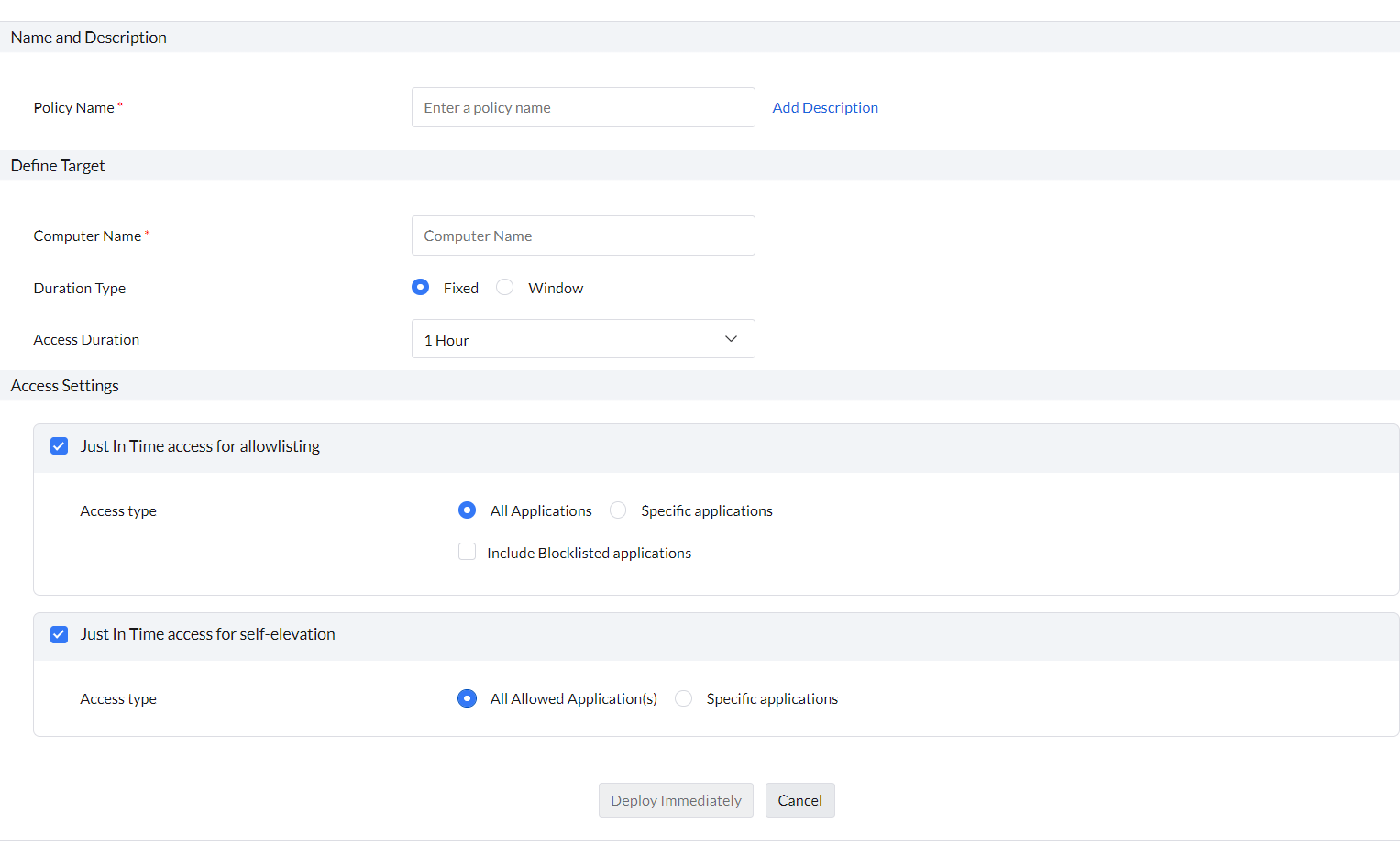
Task: Click the Access Settings section header
Action: [x=65, y=386]
